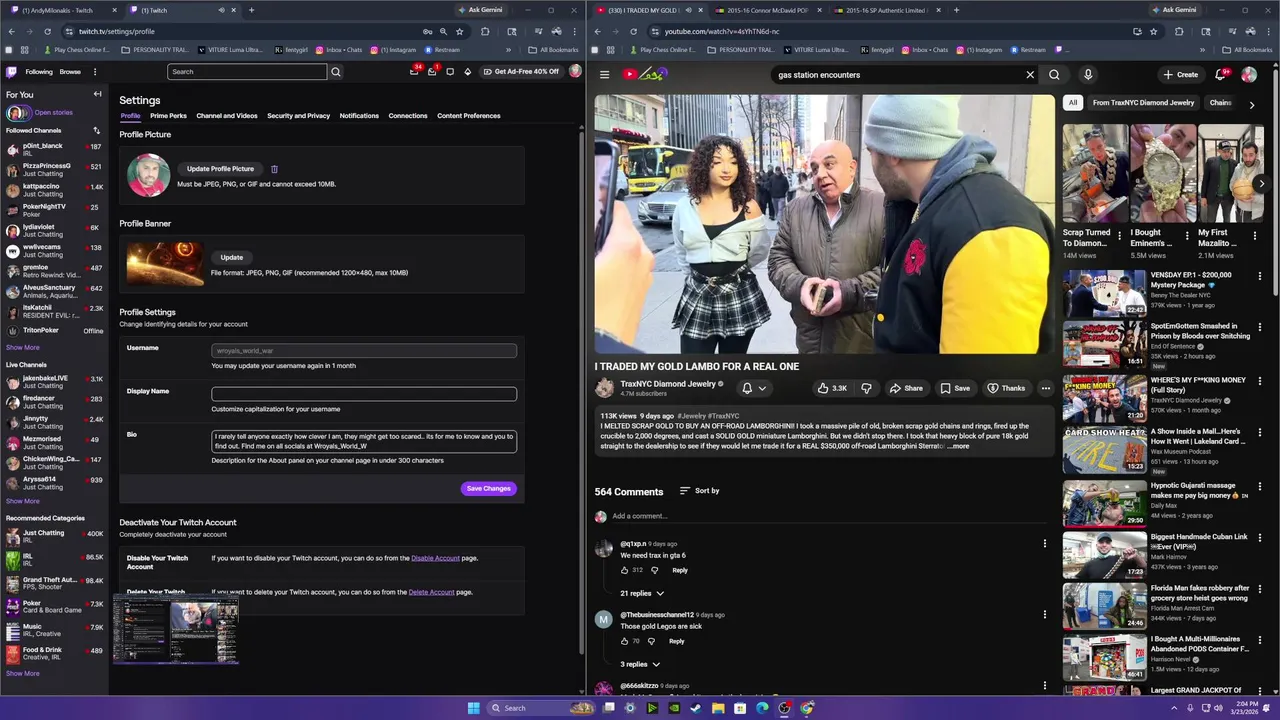The width and height of the screenshot is (1280, 720).
Task: Click Get Ad-Free 40% Off button
Action: click(x=521, y=72)
